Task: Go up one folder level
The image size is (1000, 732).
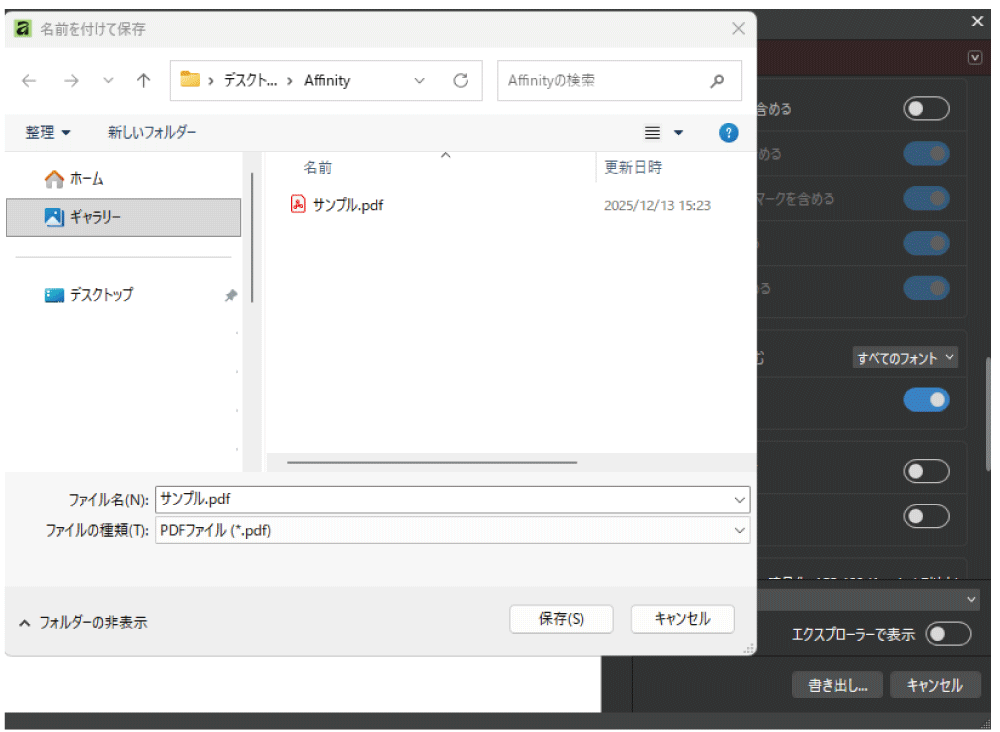Action: pyautogui.click(x=144, y=81)
